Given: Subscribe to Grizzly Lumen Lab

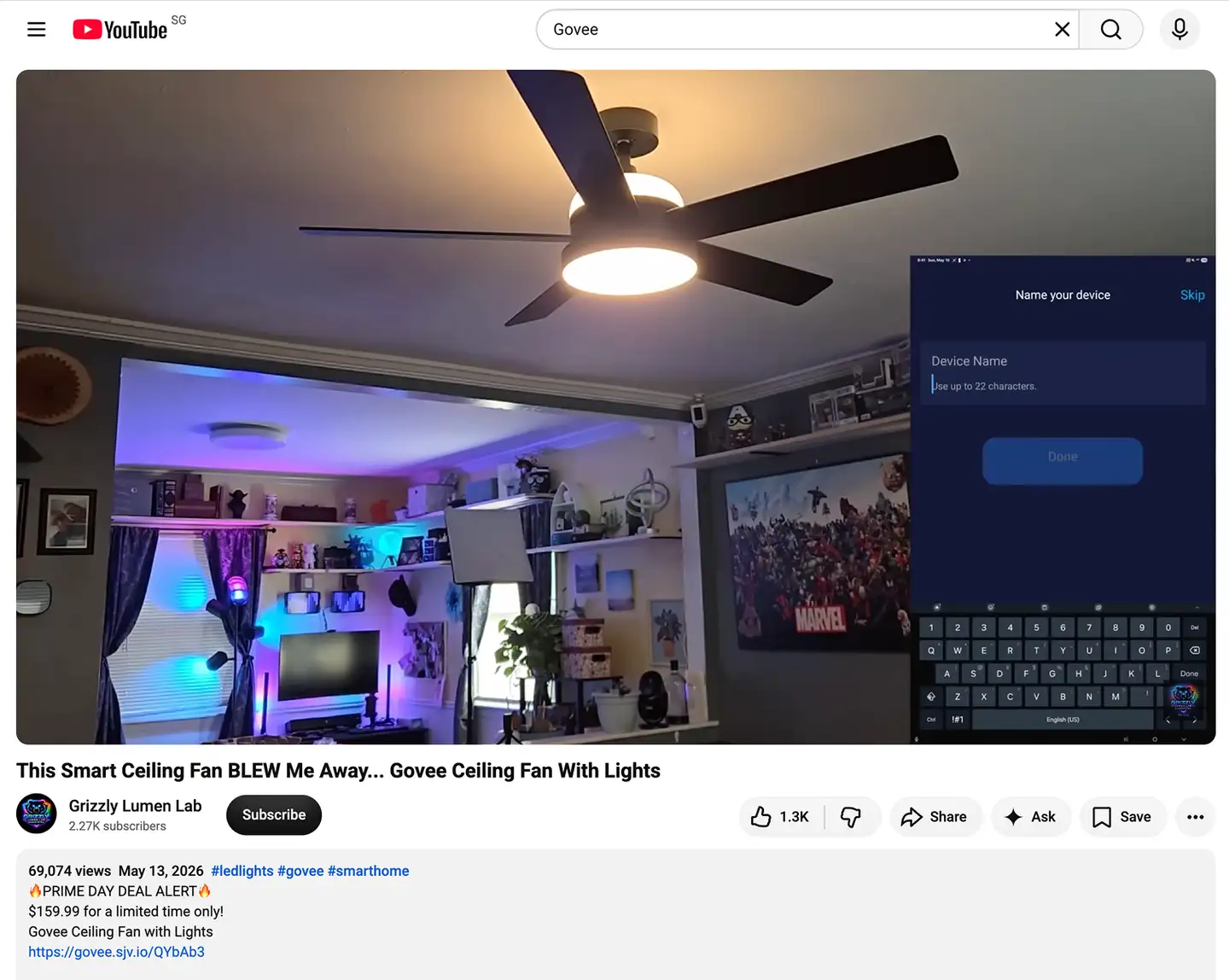Looking at the screenshot, I should click(x=274, y=815).
